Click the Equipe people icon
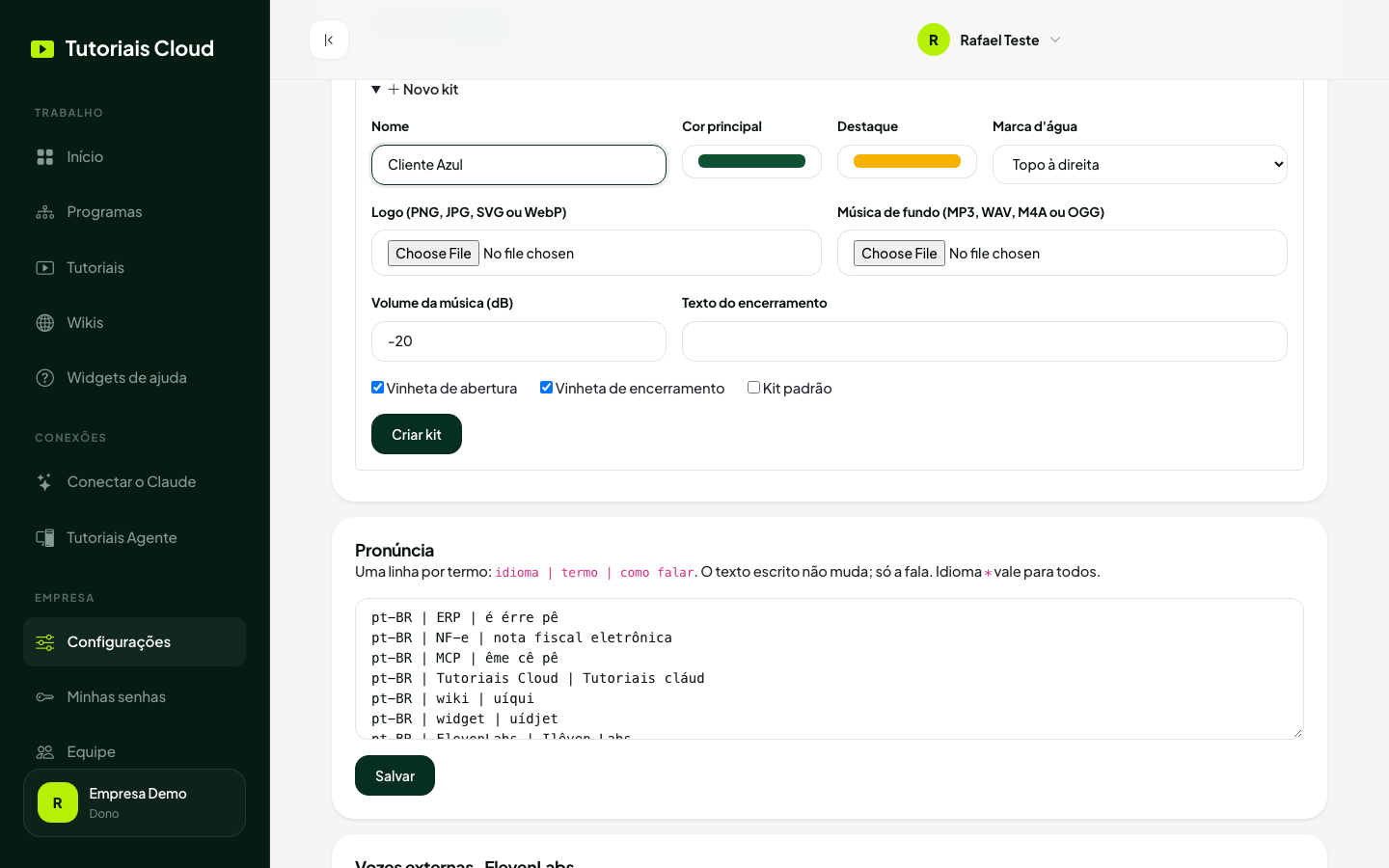The height and width of the screenshot is (868, 1389). pos(45,752)
